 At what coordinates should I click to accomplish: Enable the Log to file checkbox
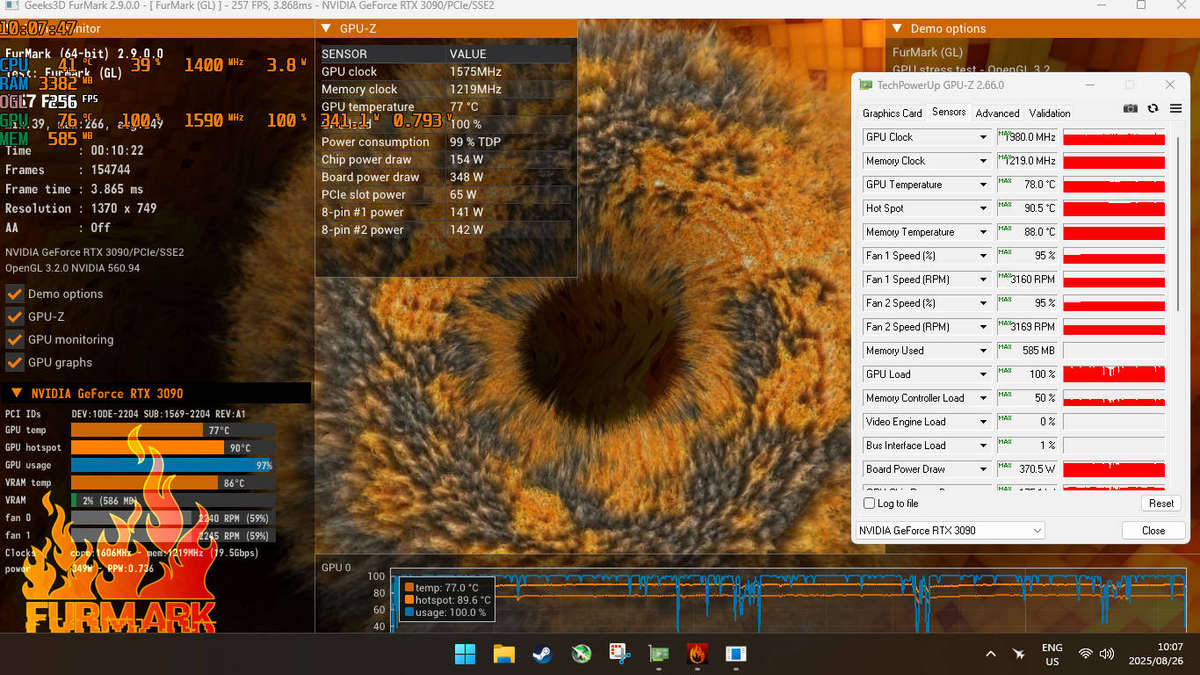point(868,503)
